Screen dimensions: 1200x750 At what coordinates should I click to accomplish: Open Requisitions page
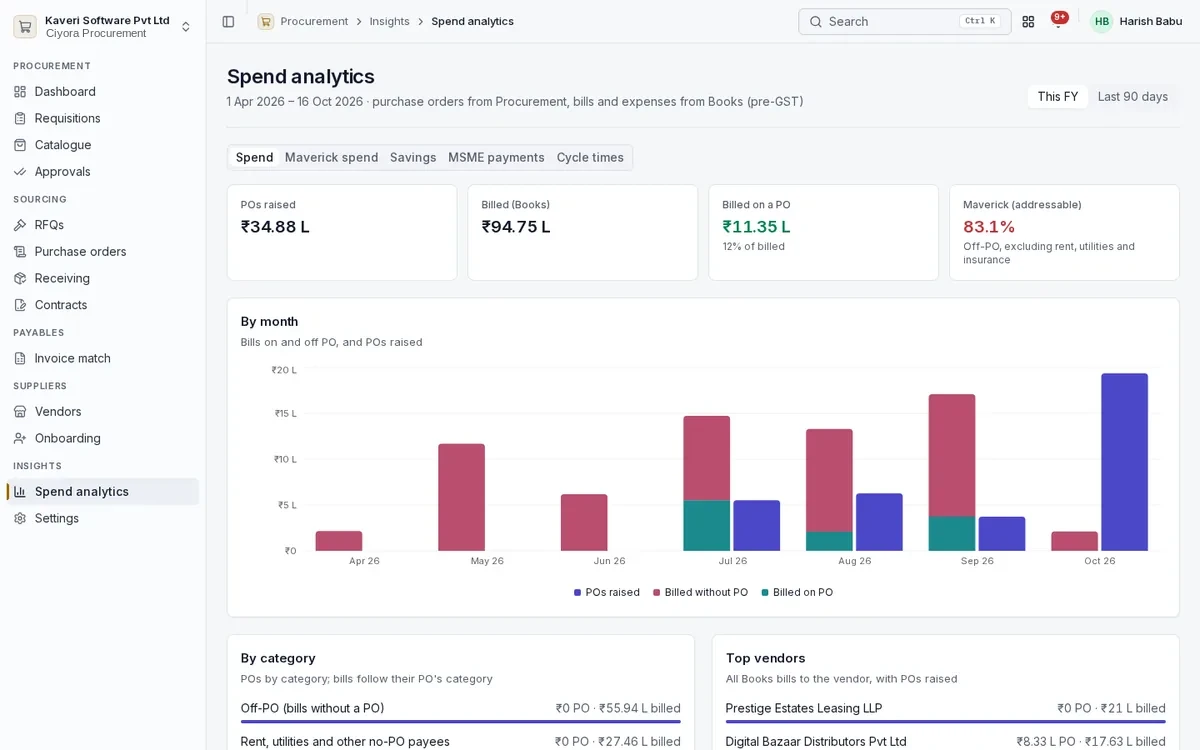103,118
